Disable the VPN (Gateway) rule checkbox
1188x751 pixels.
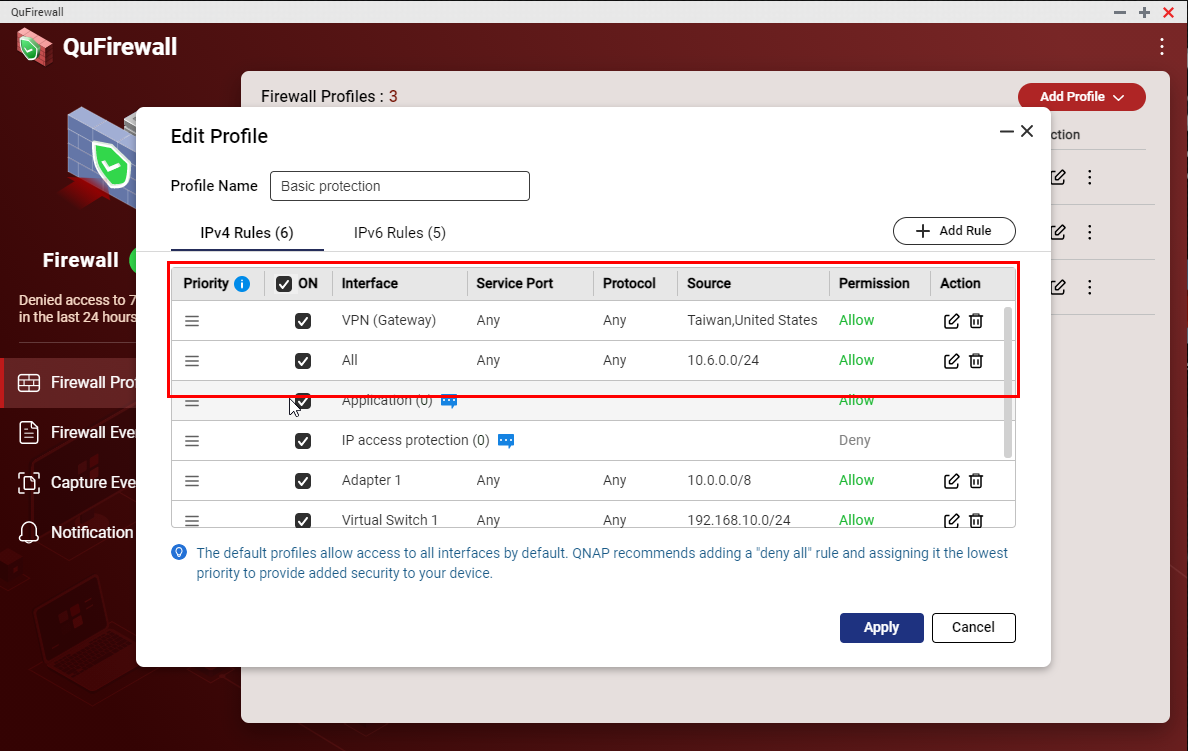click(x=303, y=321)
